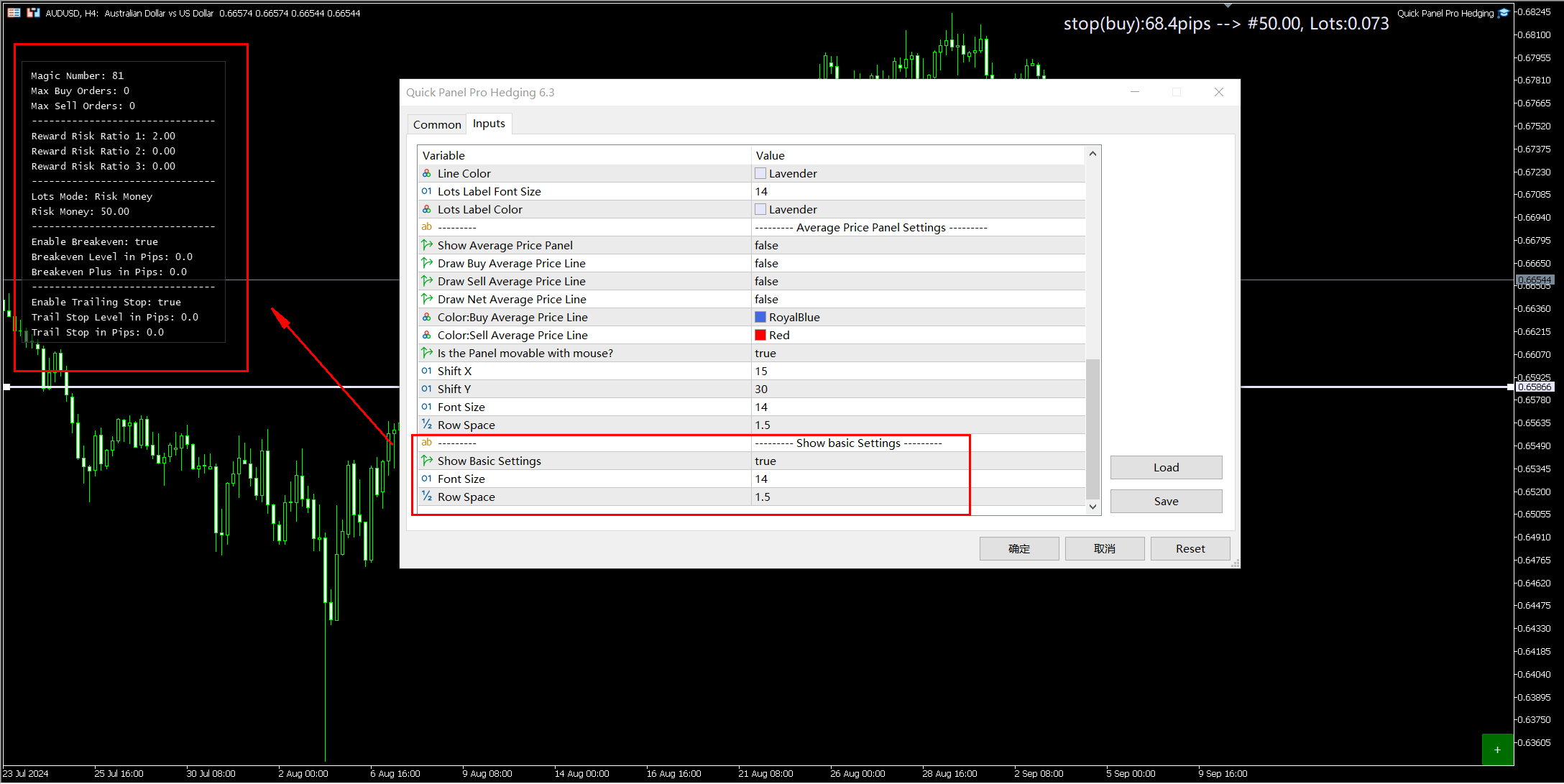Click the Shift X integer type icon
This screenshot has height=784, width=1564.
click(x=427, y=371)
